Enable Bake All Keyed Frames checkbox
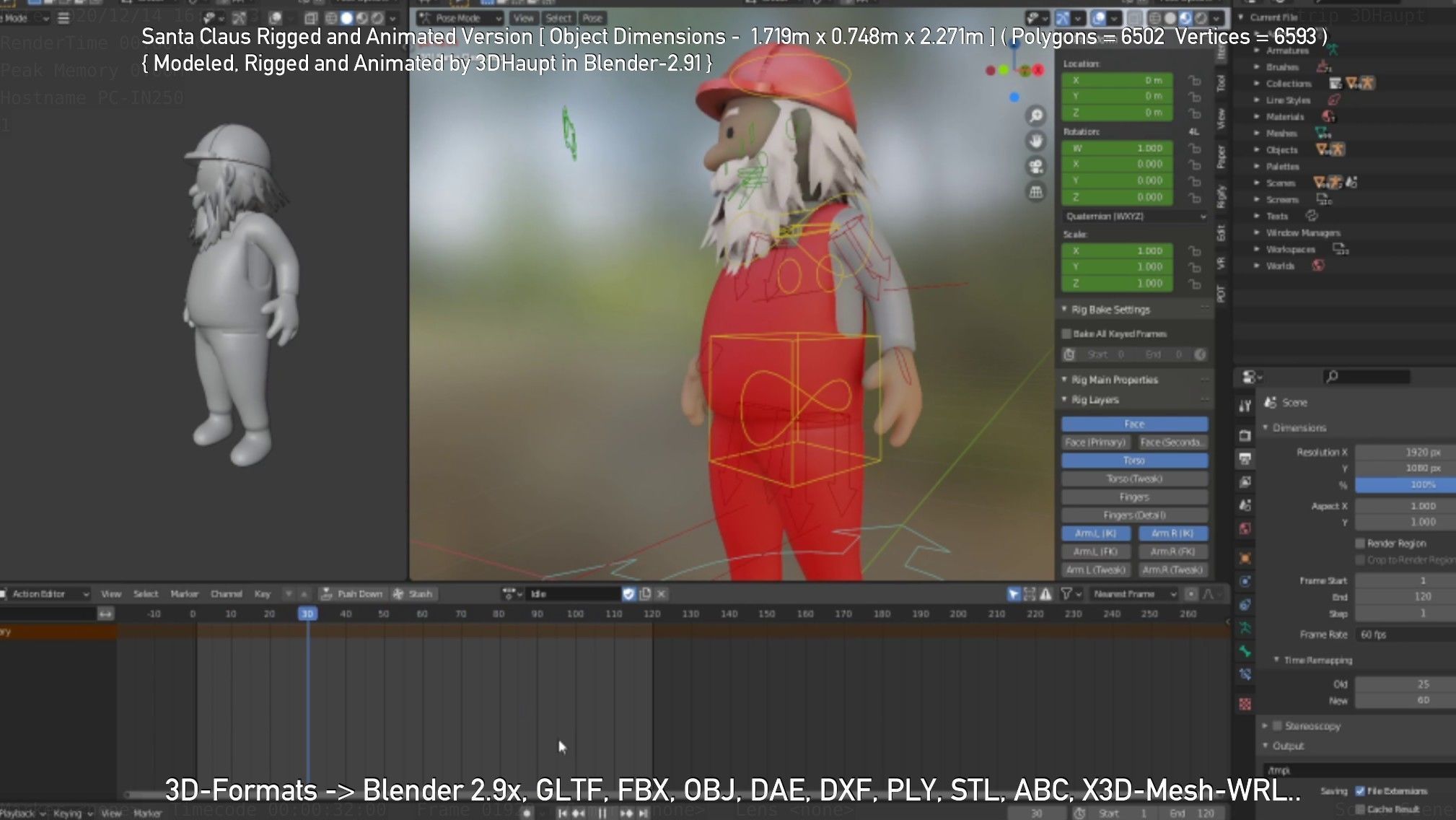The width and height of the screenshot is (1456, 820). tap(1066, 333)
